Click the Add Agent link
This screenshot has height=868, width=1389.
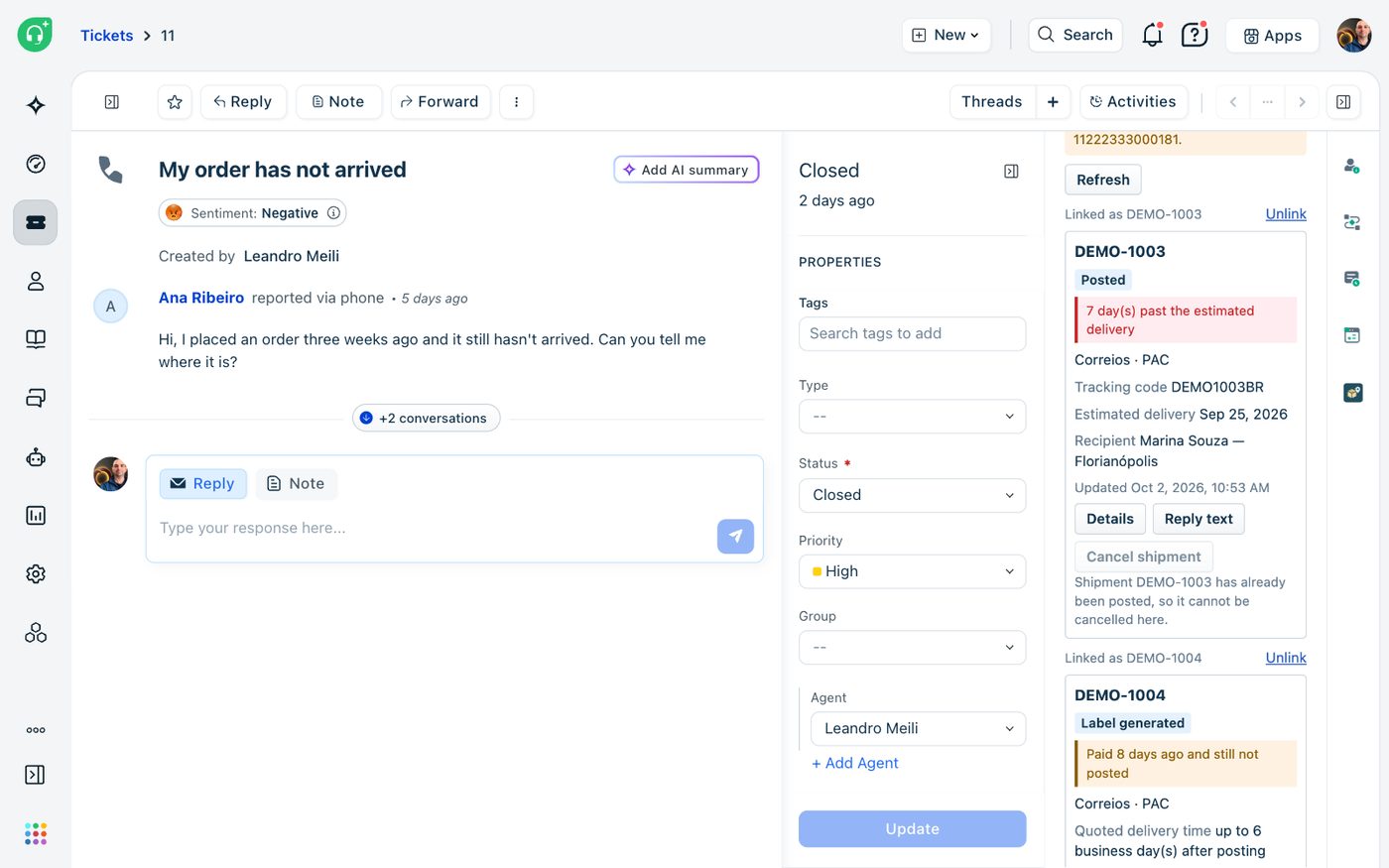[x=855, y=763]
